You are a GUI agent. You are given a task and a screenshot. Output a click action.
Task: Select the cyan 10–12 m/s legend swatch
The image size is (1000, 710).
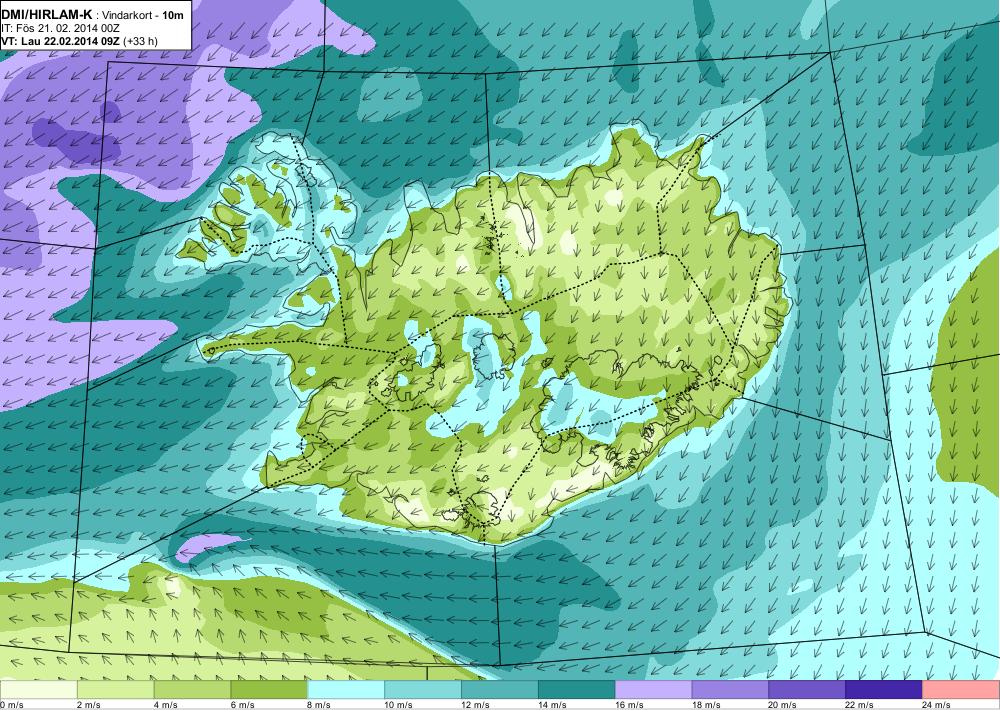click(x=423, y=690)
